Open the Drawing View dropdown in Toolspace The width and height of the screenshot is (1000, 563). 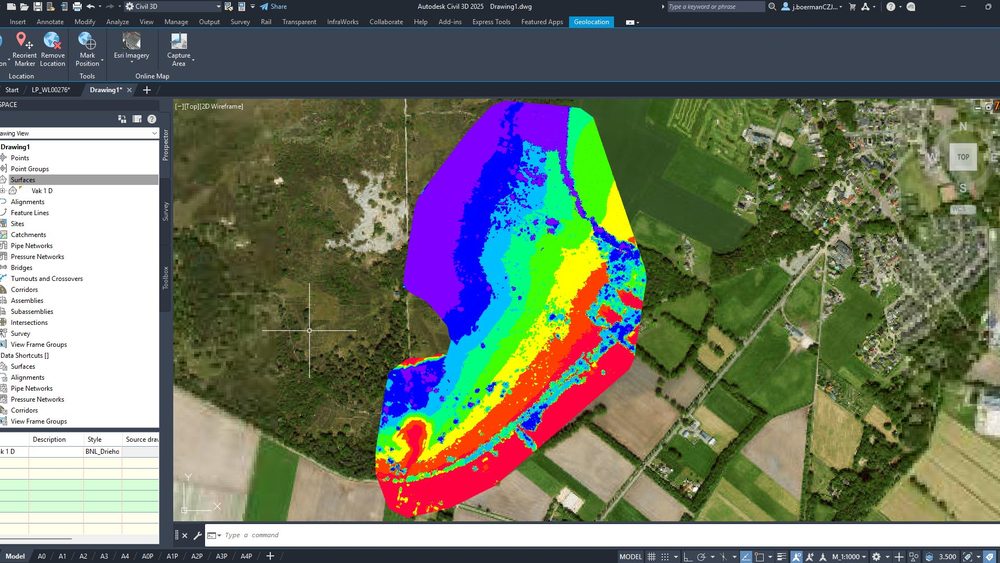pos(78,133)
